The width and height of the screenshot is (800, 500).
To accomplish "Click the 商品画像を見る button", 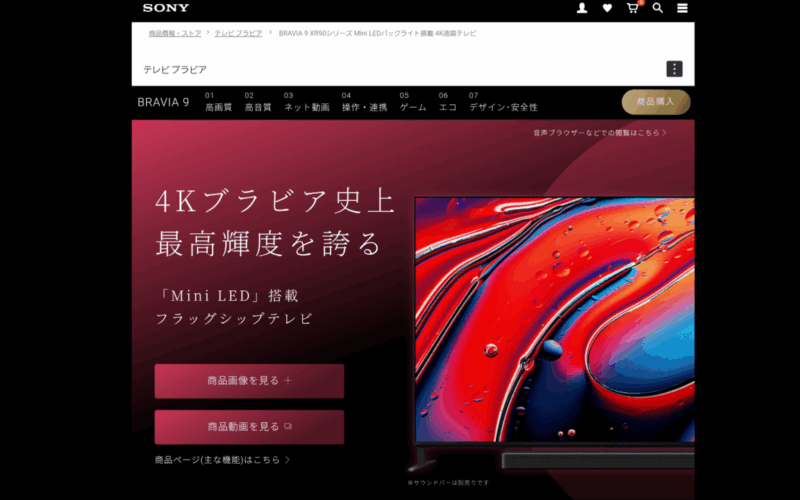I will pos(249,381).
